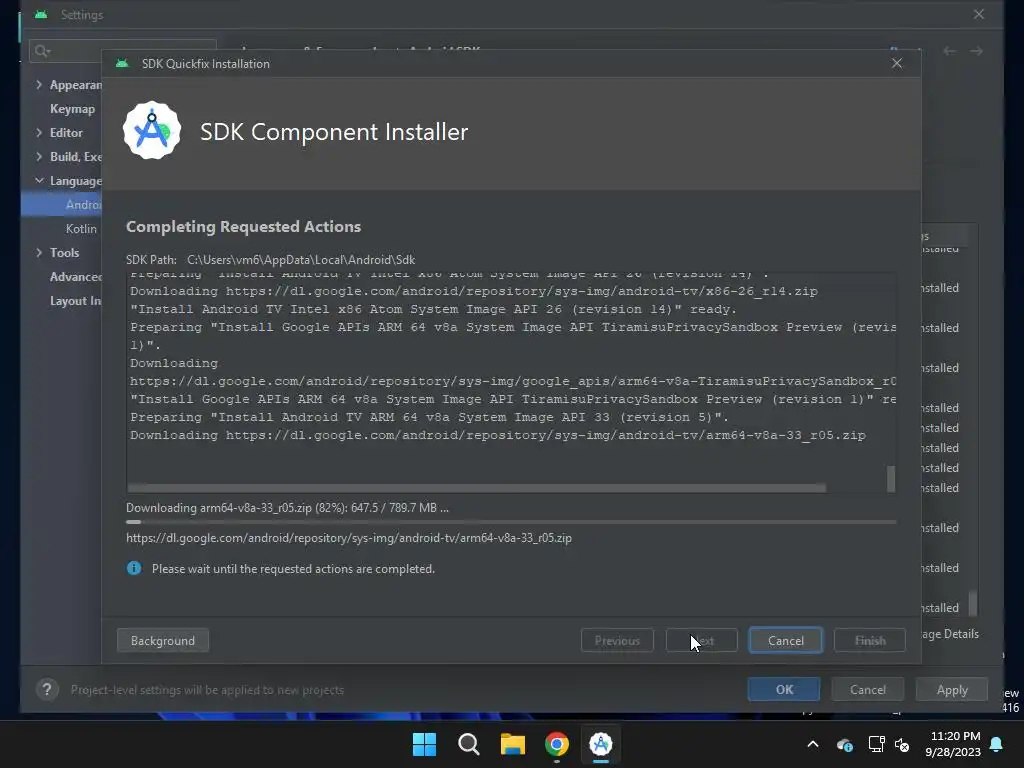The image size is (1024, 768).
Task: Click the vertical scrollbar thumb of install log
Action: point(891,479)
